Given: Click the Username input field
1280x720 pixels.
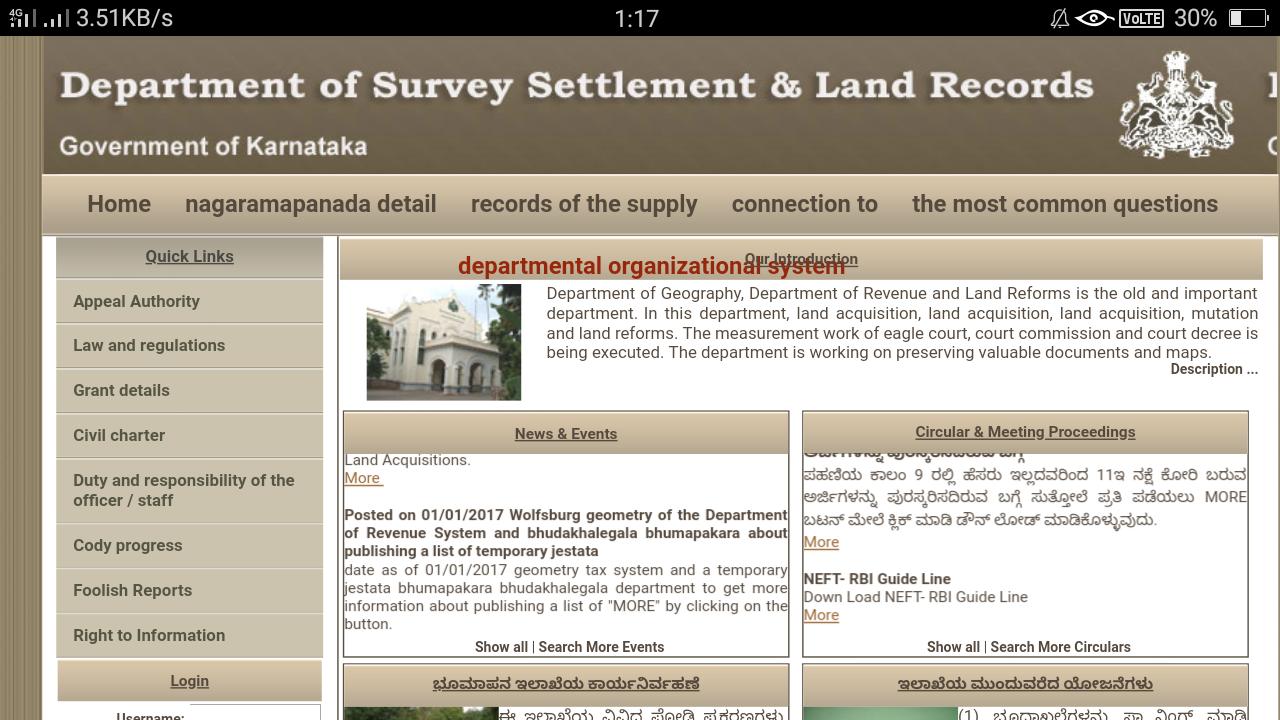Looking at the screenshot, I should point(255,714).
